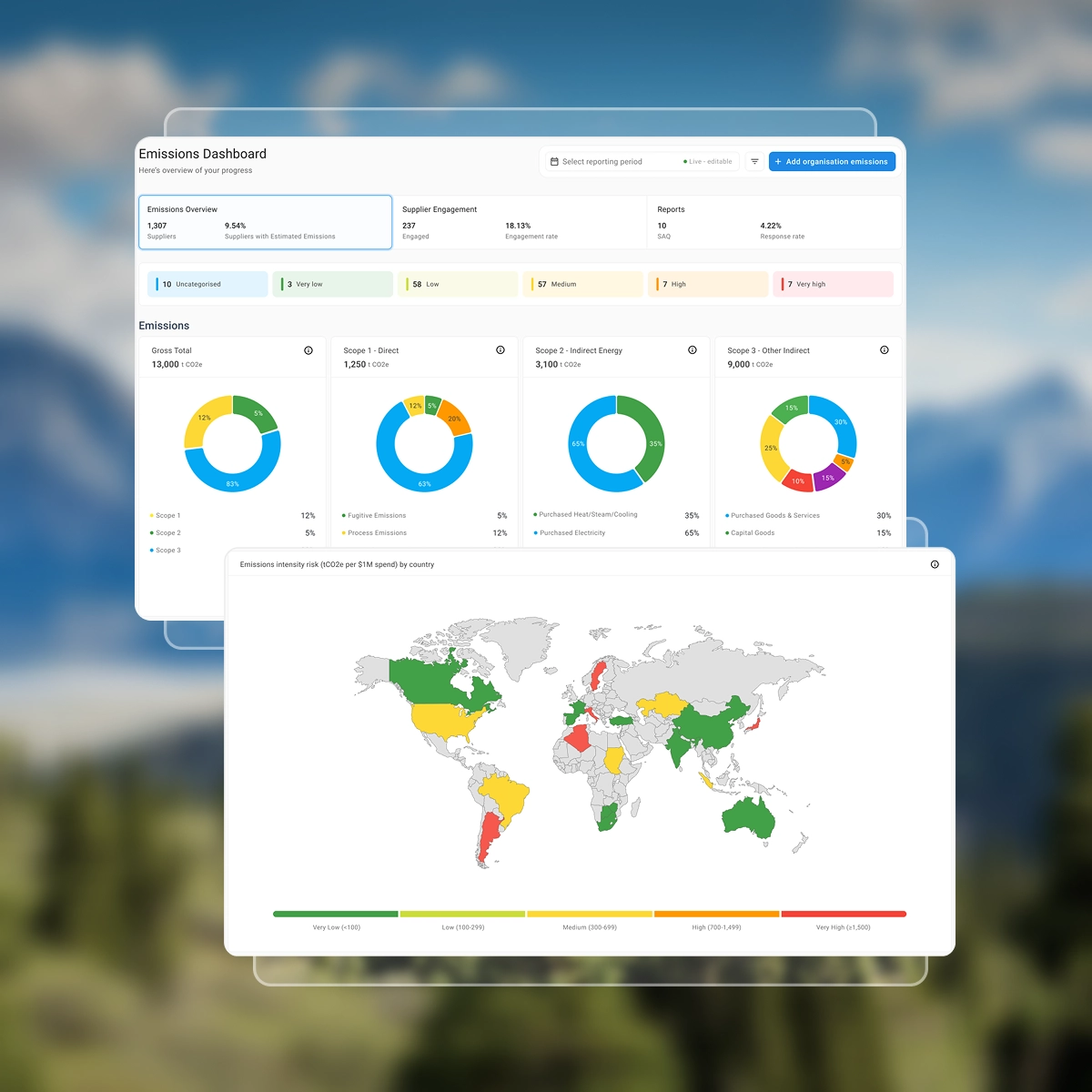Select the Emissions Overview card
The width and height of the screenshot is (1092, 1092).
click(x=265, y=222)
